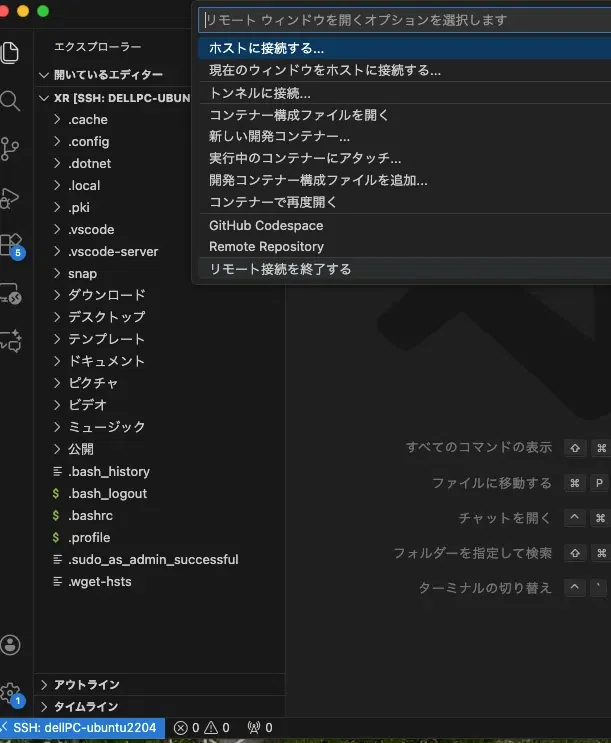Click the エクスプローラー sidebar title
This screenshot has width=611, height=743.
pyautogui.click(x=98, y=47)
